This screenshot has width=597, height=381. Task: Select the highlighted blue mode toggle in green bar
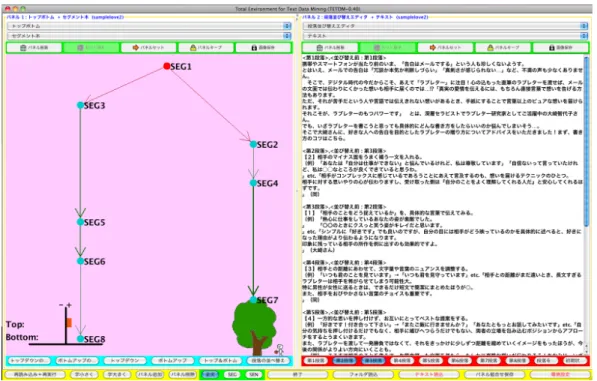(x=211, y=375)
